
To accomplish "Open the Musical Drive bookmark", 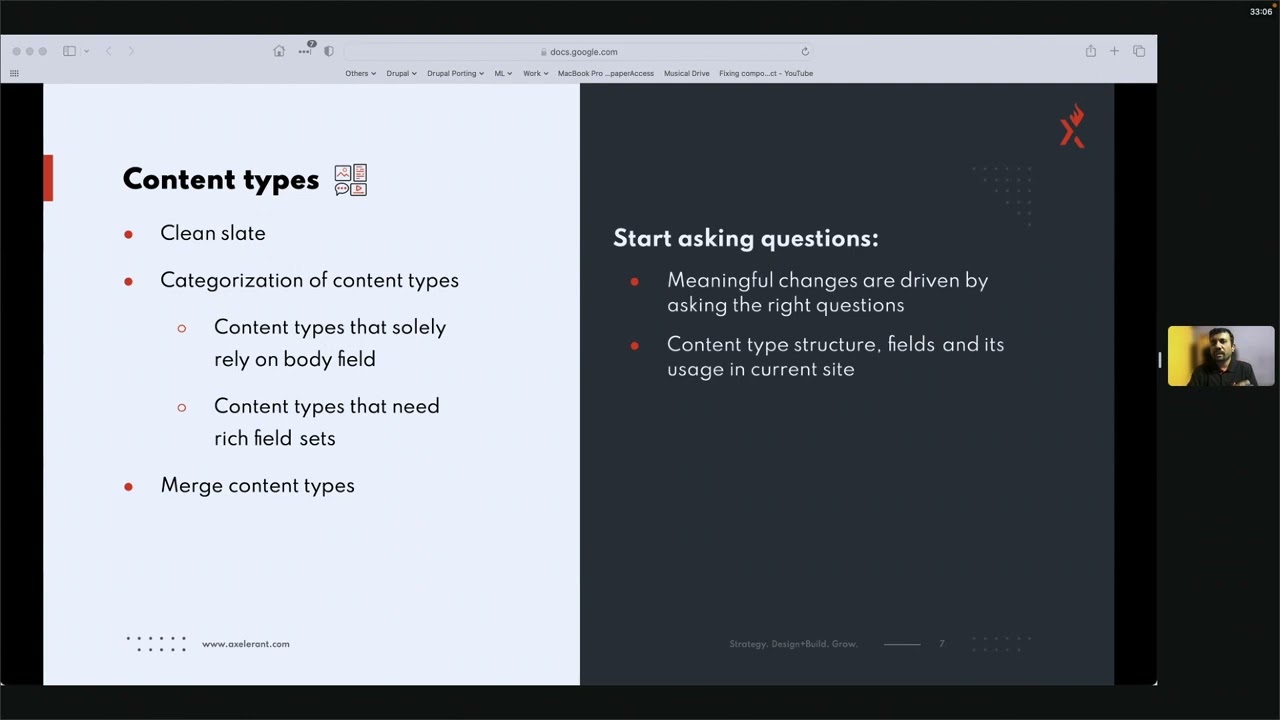I will tap(686, 73).
